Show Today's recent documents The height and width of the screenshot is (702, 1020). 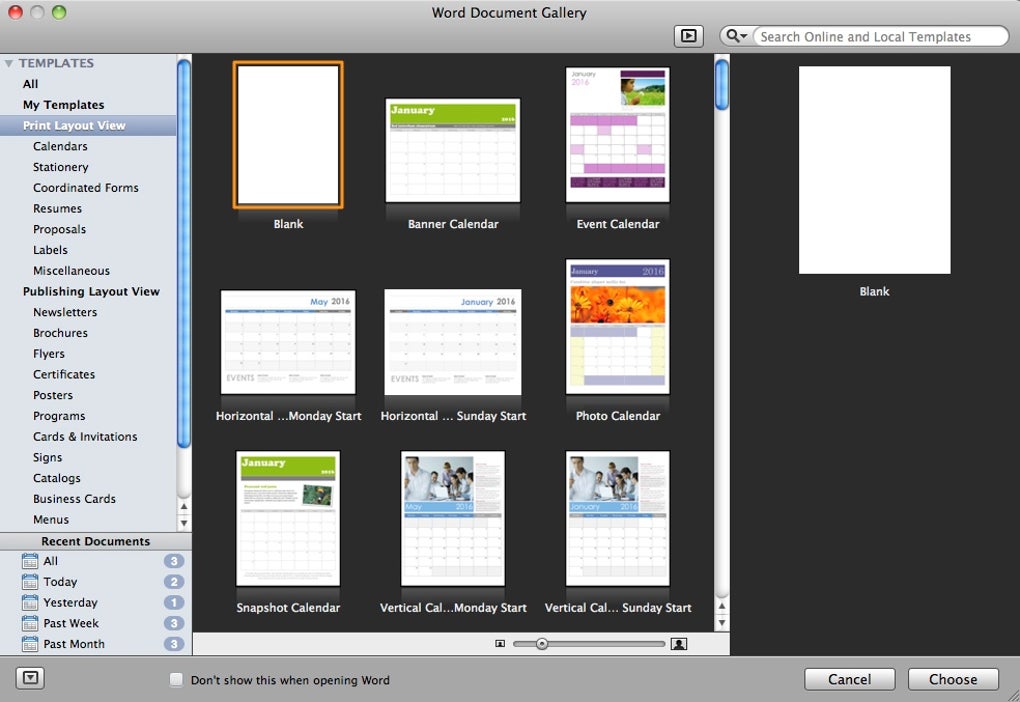(96, 582)
